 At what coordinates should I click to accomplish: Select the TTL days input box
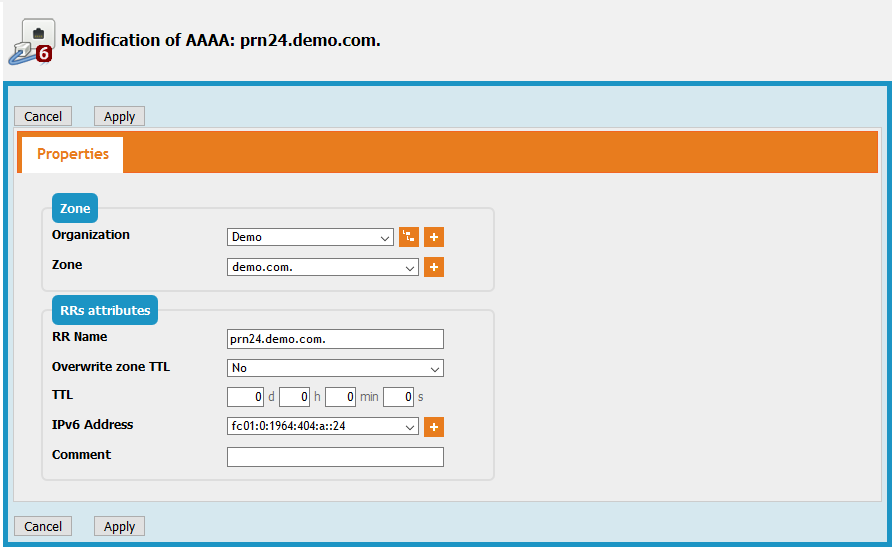pyautogui.click(x=245, y=397)
